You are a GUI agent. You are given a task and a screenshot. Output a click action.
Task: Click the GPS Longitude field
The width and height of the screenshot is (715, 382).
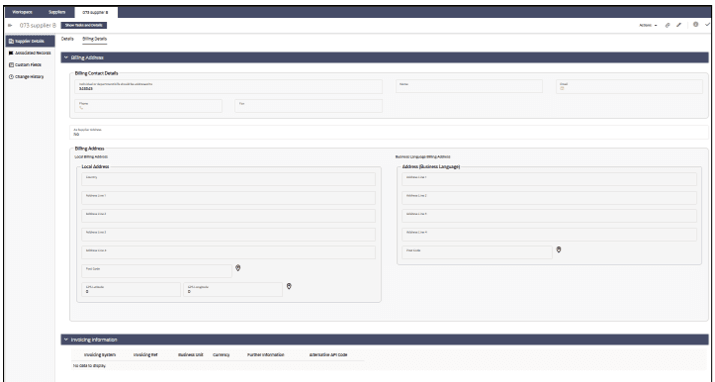[233, 289]
